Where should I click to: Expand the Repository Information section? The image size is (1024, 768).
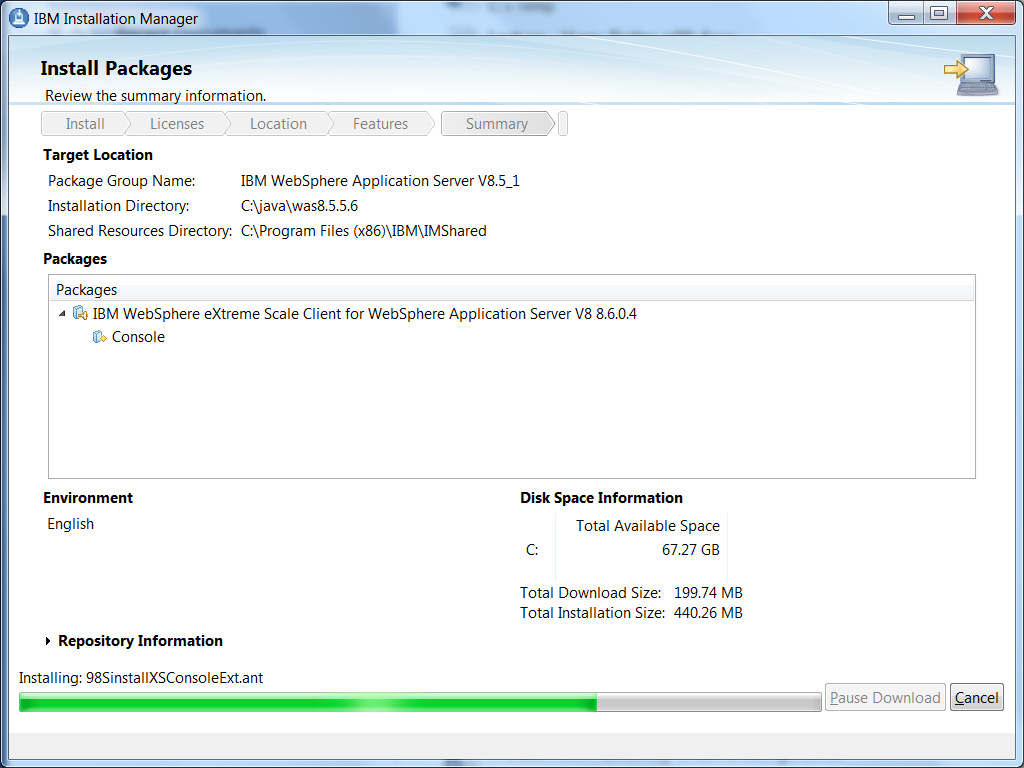pyautogui.click(x=48, y=641)
